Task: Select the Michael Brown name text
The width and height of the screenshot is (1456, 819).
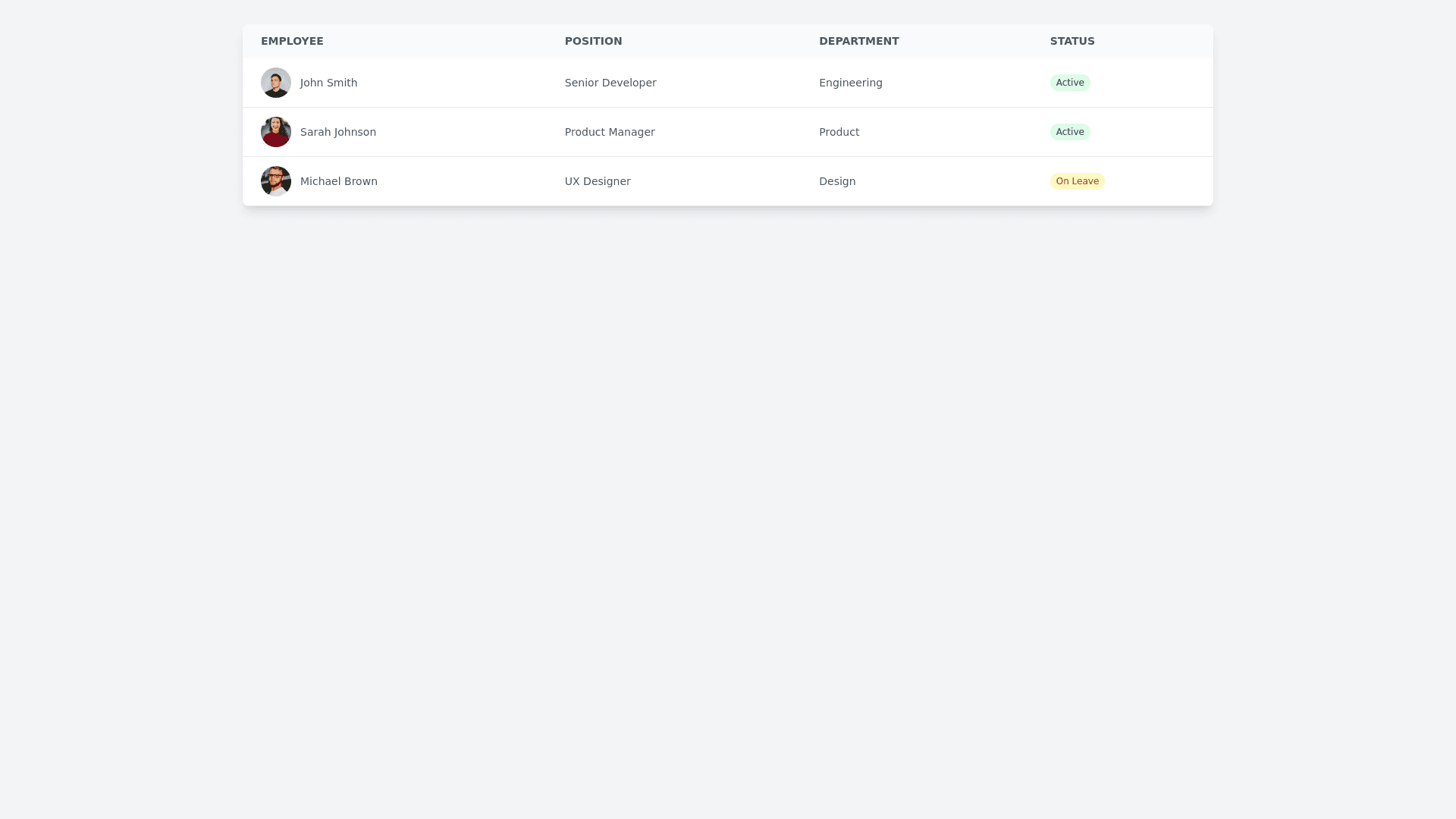Action: (x=338, y=181)
